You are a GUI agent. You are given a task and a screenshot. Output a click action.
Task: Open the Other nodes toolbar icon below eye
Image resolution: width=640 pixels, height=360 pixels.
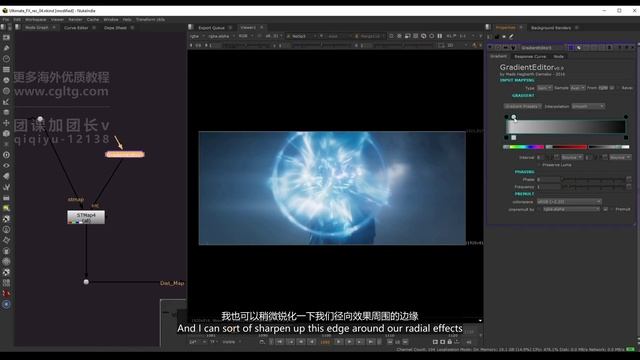6,176
